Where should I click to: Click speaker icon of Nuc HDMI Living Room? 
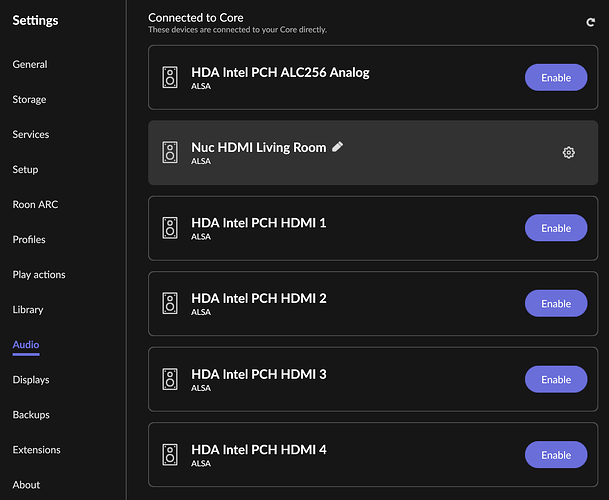pos(170,153)
